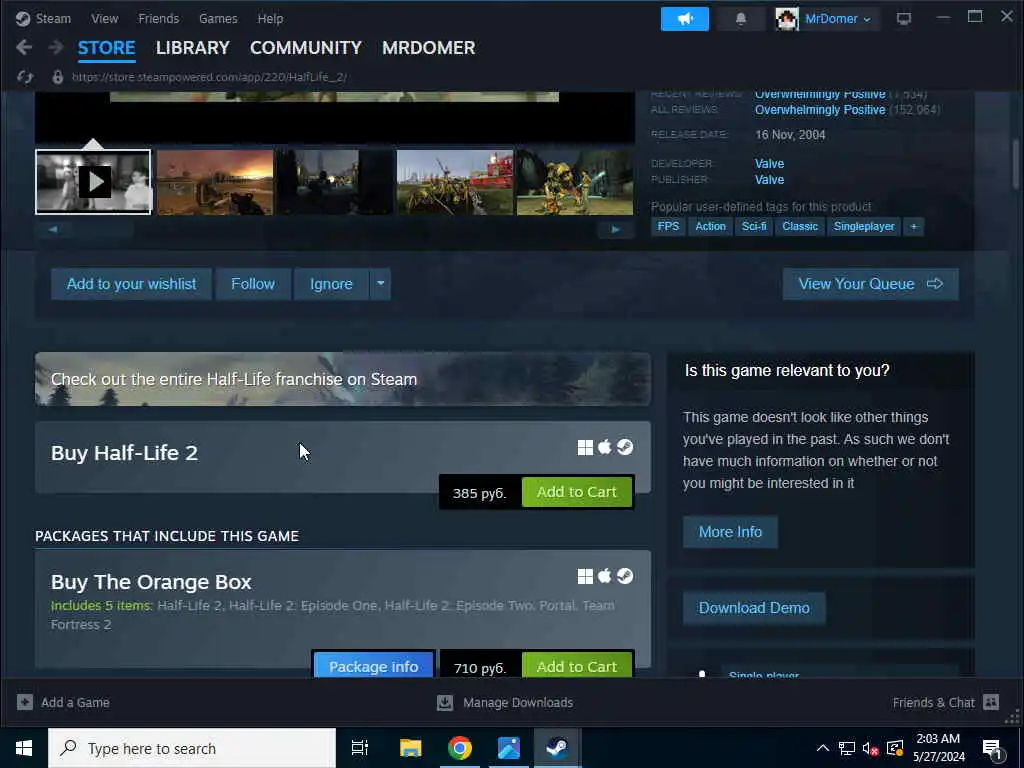Click the MrDomer profile avatar
The height and width of the screenshot is (768, 1024).
[x=787, y=19]
